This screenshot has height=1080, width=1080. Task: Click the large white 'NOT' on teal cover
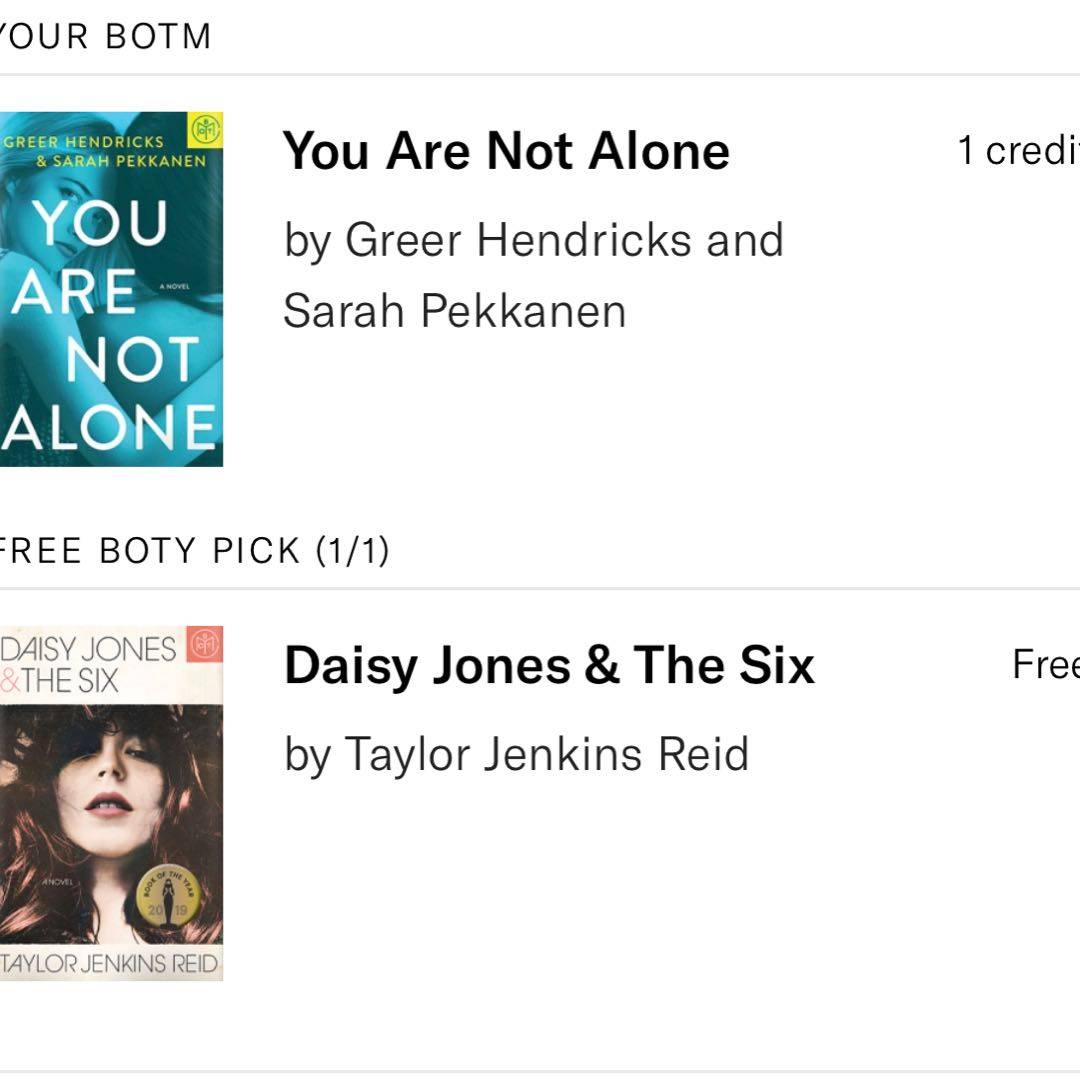pos(132,359)
